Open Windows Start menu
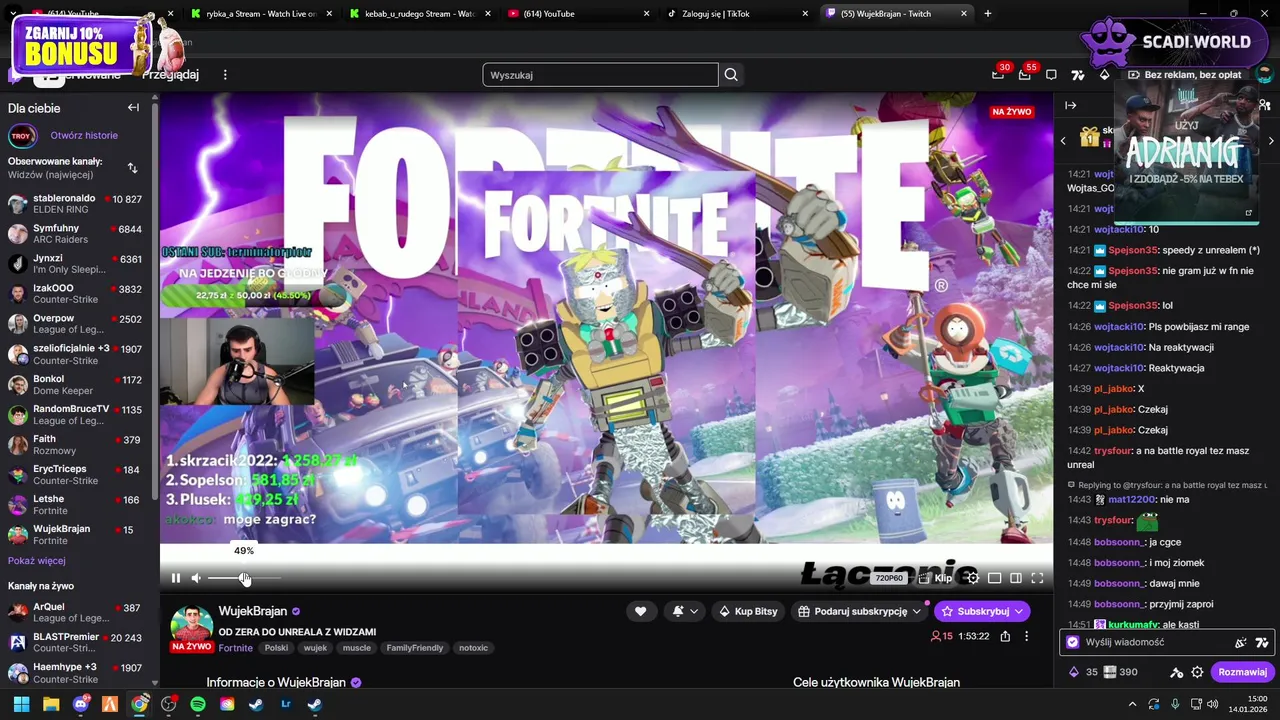 click(x=21, y=704)
